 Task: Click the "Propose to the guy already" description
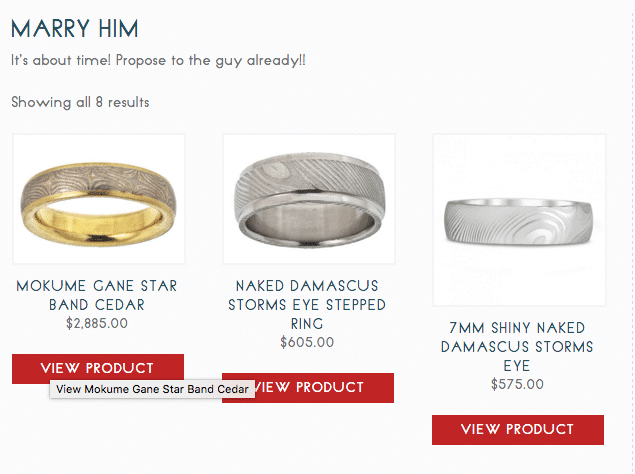(159, 60)
